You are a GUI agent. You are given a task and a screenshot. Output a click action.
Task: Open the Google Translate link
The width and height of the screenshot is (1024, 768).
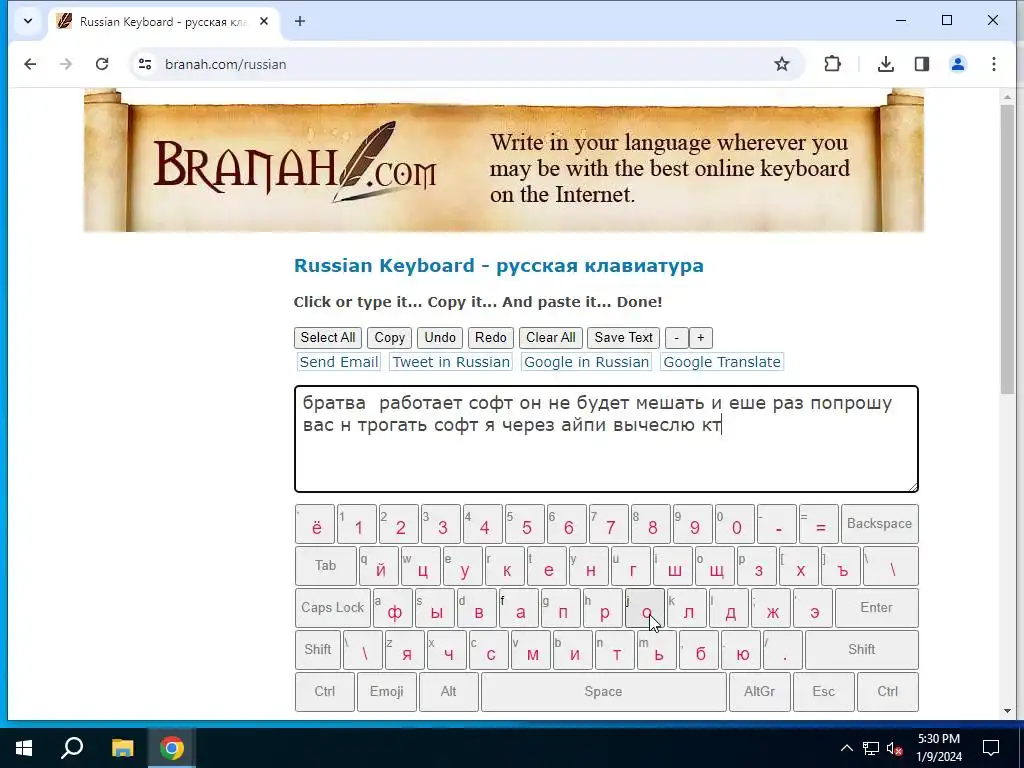pyautogui.click(x=722, y=362)
